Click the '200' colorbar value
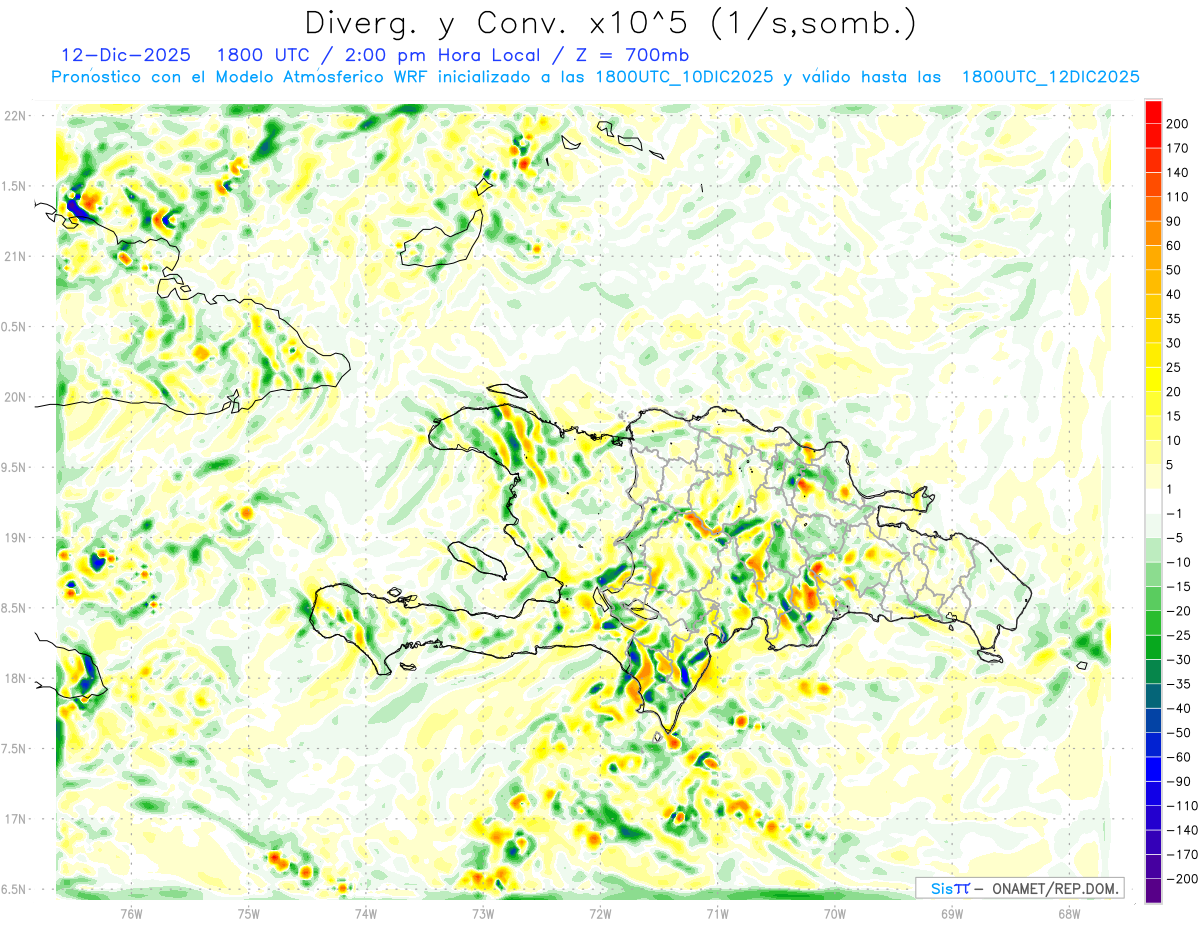Viewport: 1200px width, 927px height. (x=1177, y=124)
